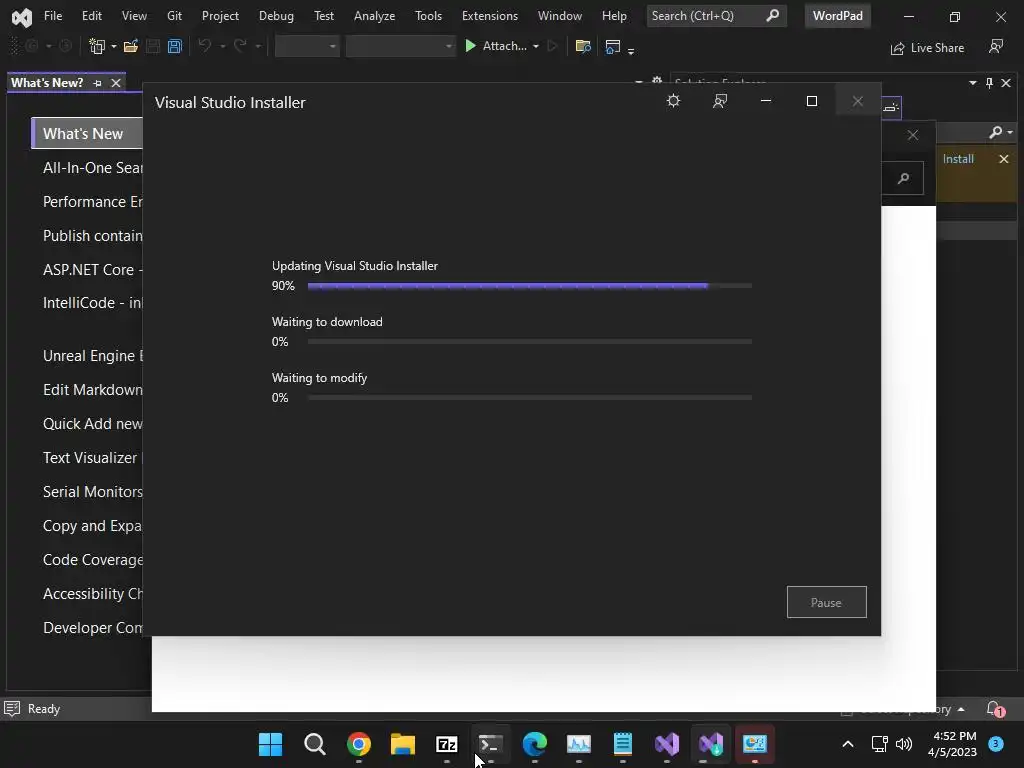Screen dimensions: 1024x768
Task: Click the Undo toolbar icon
Action: click(x=204, y=46)
